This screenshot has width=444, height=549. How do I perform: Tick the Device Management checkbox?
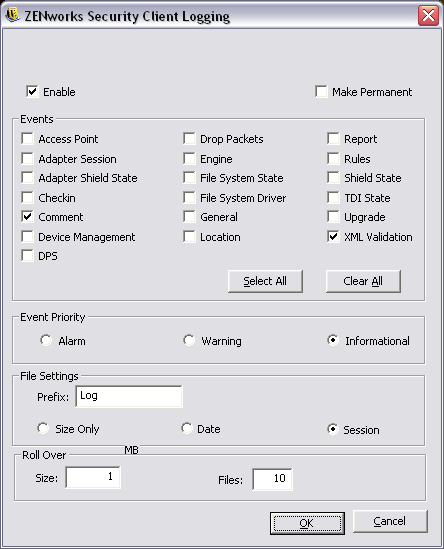27,236
